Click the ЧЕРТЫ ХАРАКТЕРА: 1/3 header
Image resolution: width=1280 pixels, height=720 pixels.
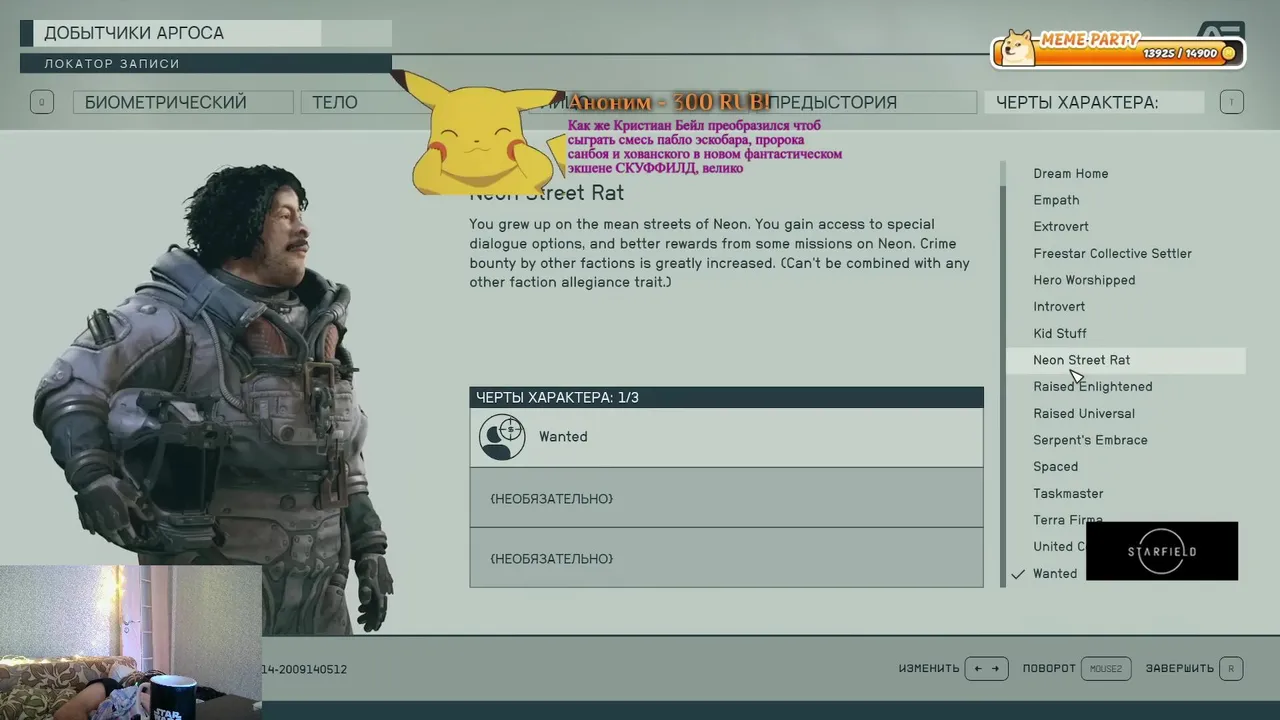tap(727, 397)
